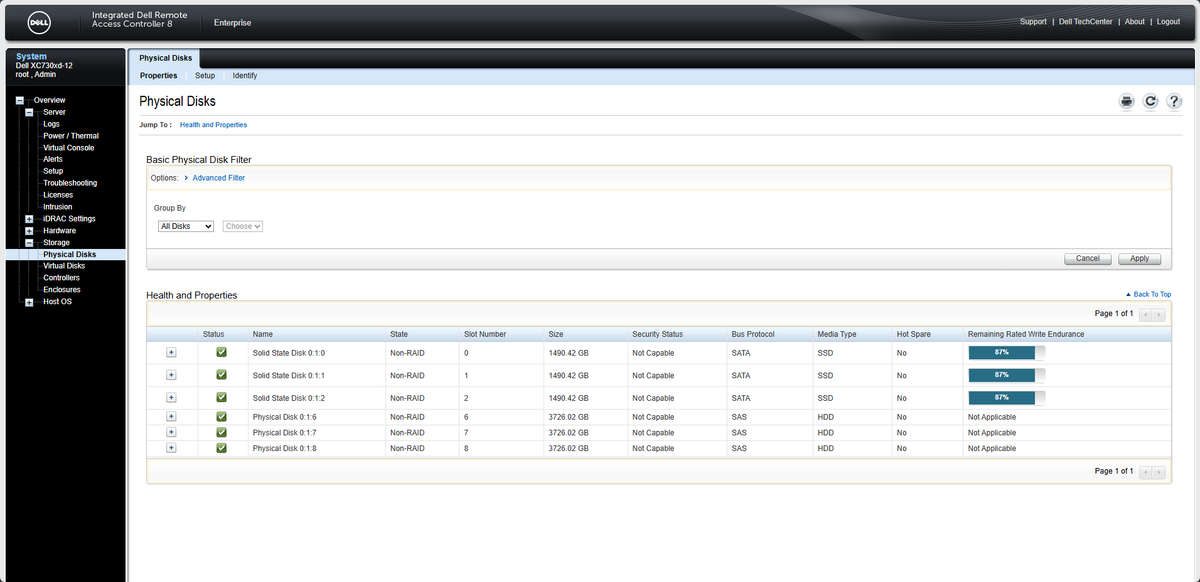The image size is (1200, 582).
Task: Click Logout in the top-right corner
Action: coord(1168,21)
